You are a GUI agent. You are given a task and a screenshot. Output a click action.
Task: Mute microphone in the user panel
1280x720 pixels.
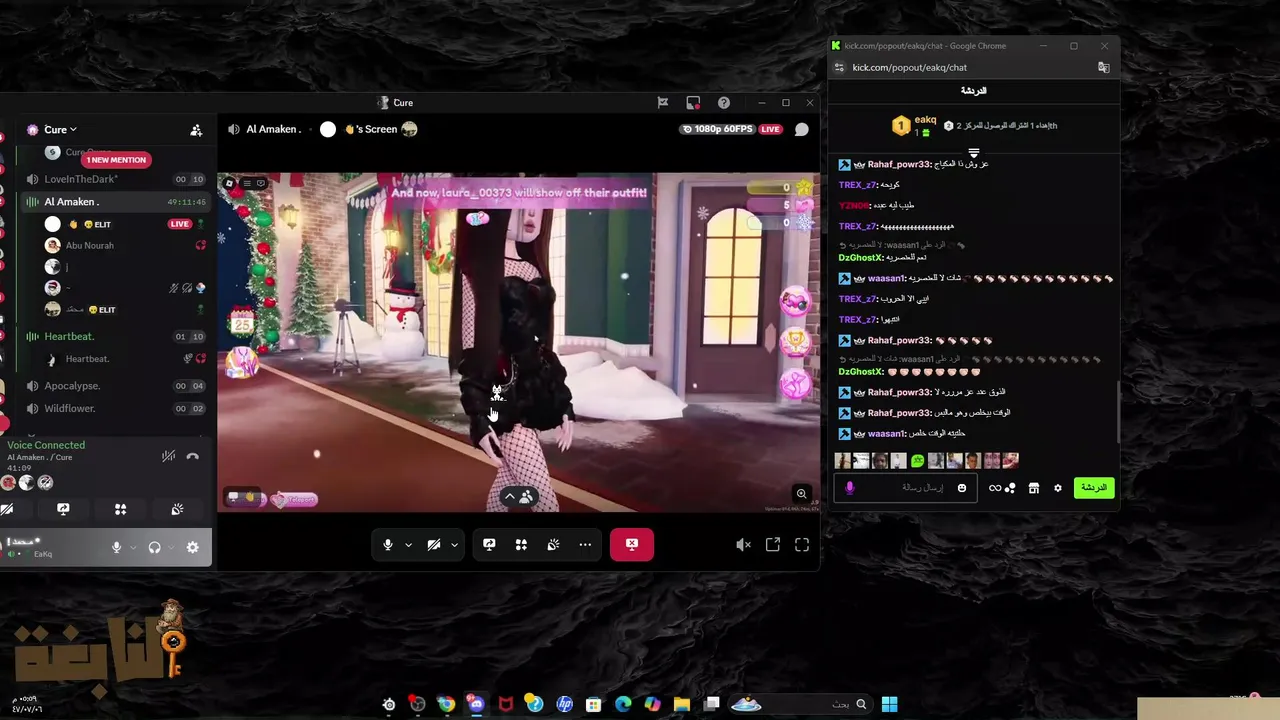point(116,547)
